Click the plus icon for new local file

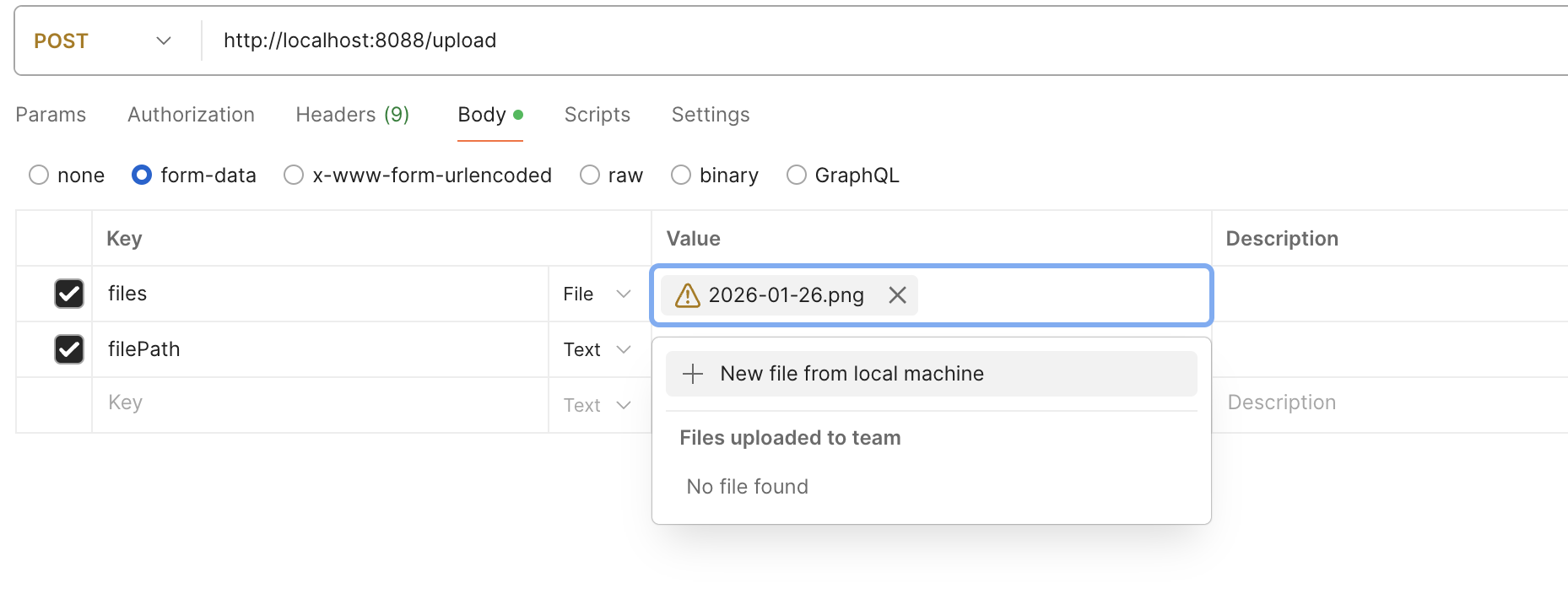(x=693, y=374)
